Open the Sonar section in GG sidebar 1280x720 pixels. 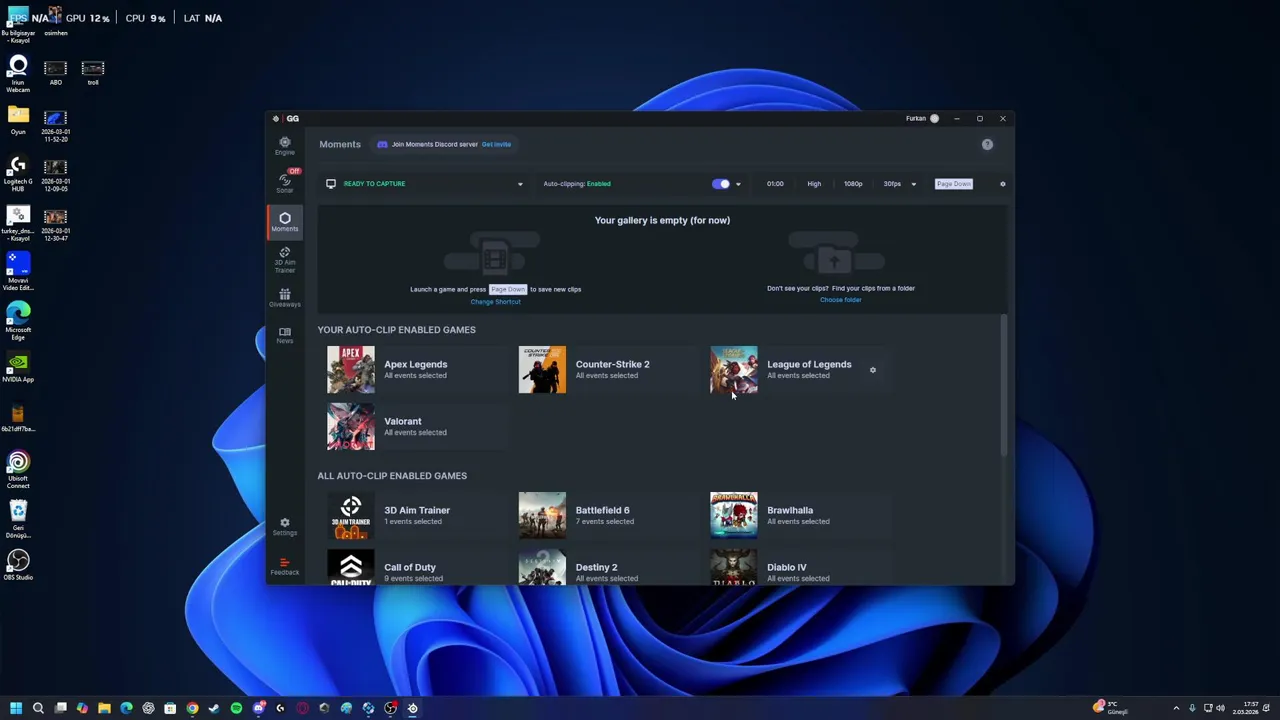tap(285, 182)
